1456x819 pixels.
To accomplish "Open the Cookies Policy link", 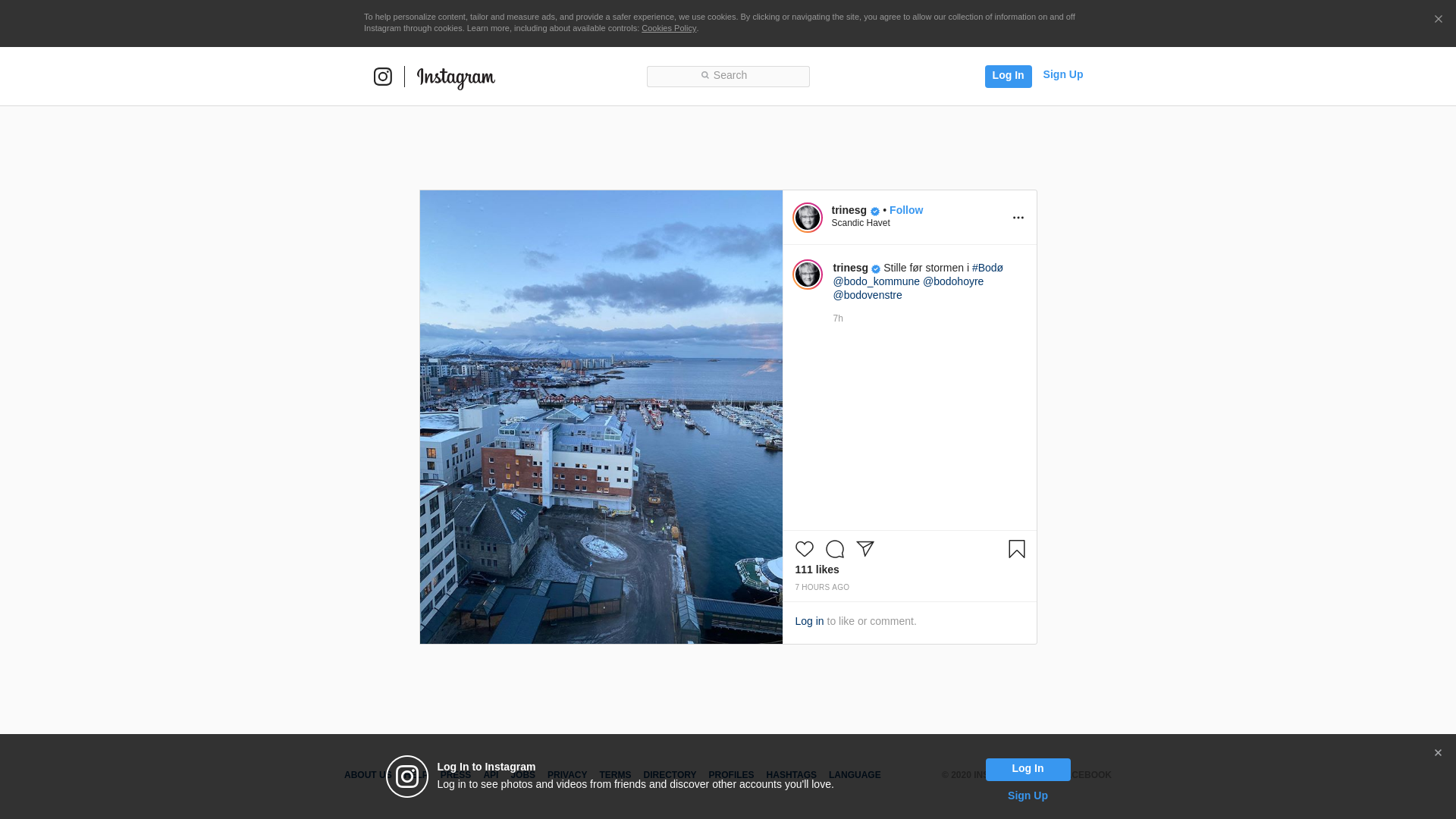I will [669, 28].
